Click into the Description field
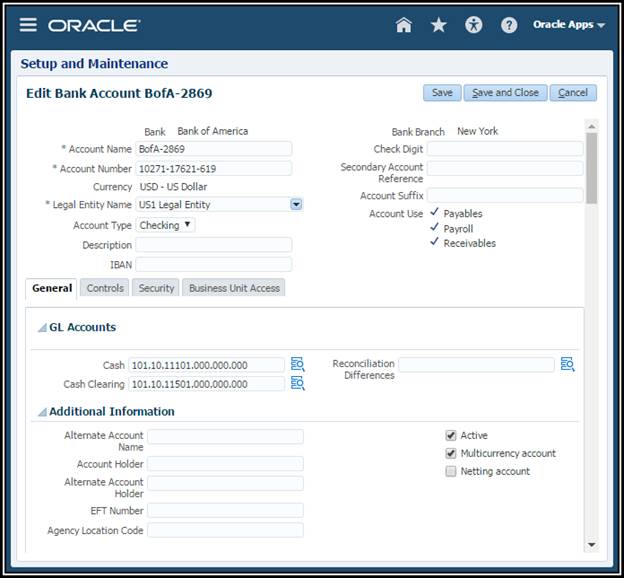This screenshot has width=624, height=578. point(214,245)
